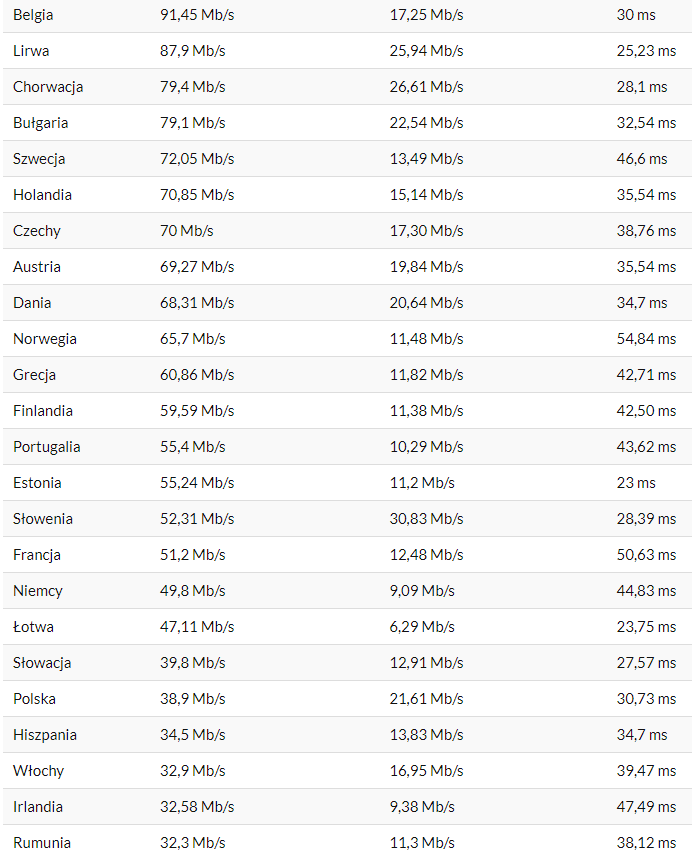Click the Szwecja ping 46,6 ms

642,159
